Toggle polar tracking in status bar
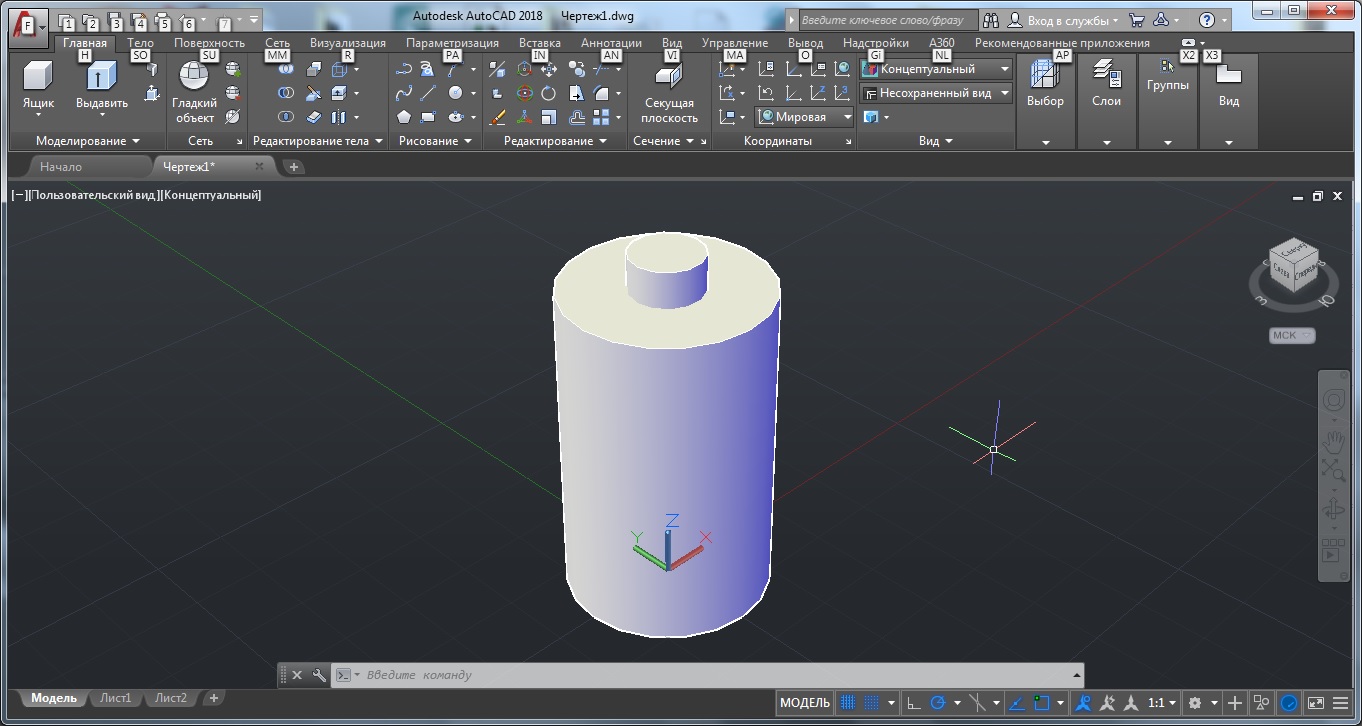 coord(938,703)
